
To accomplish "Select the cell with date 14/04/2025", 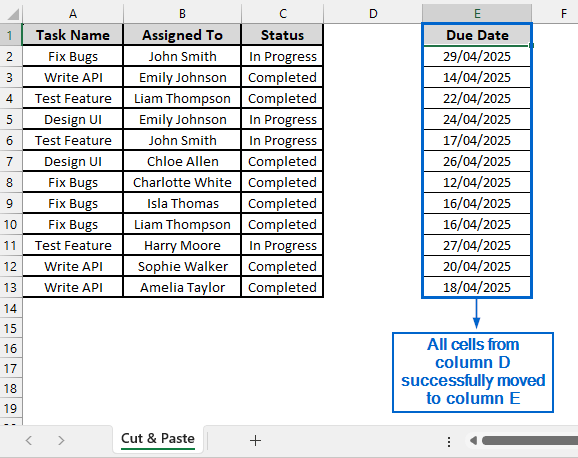I will [477, 77].
